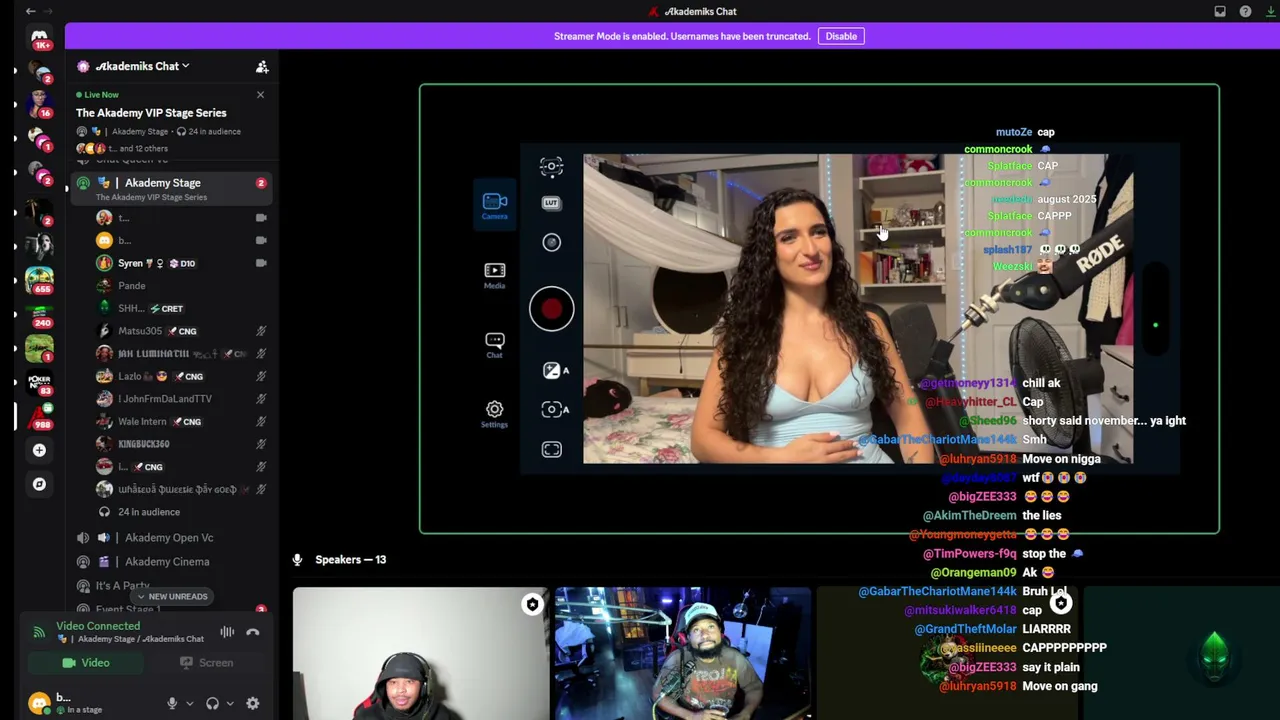Open Discord home direct messages icon
Screen dimensions: 1280x720
tap(39, 37)
